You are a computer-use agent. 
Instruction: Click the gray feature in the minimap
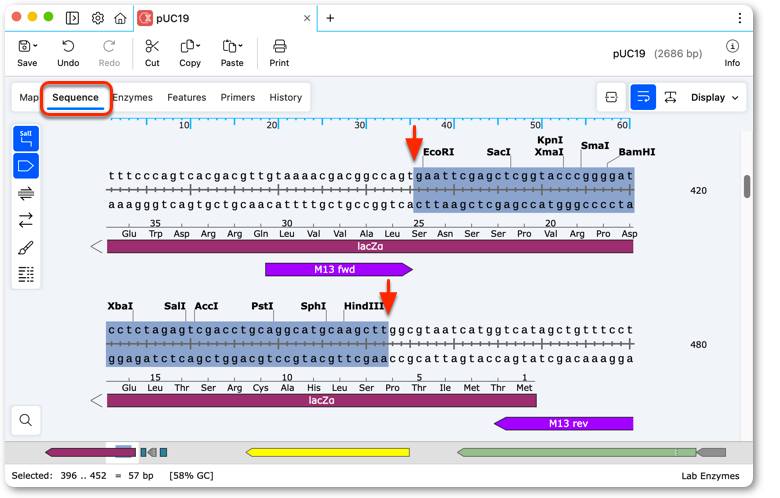coord(711,452)
